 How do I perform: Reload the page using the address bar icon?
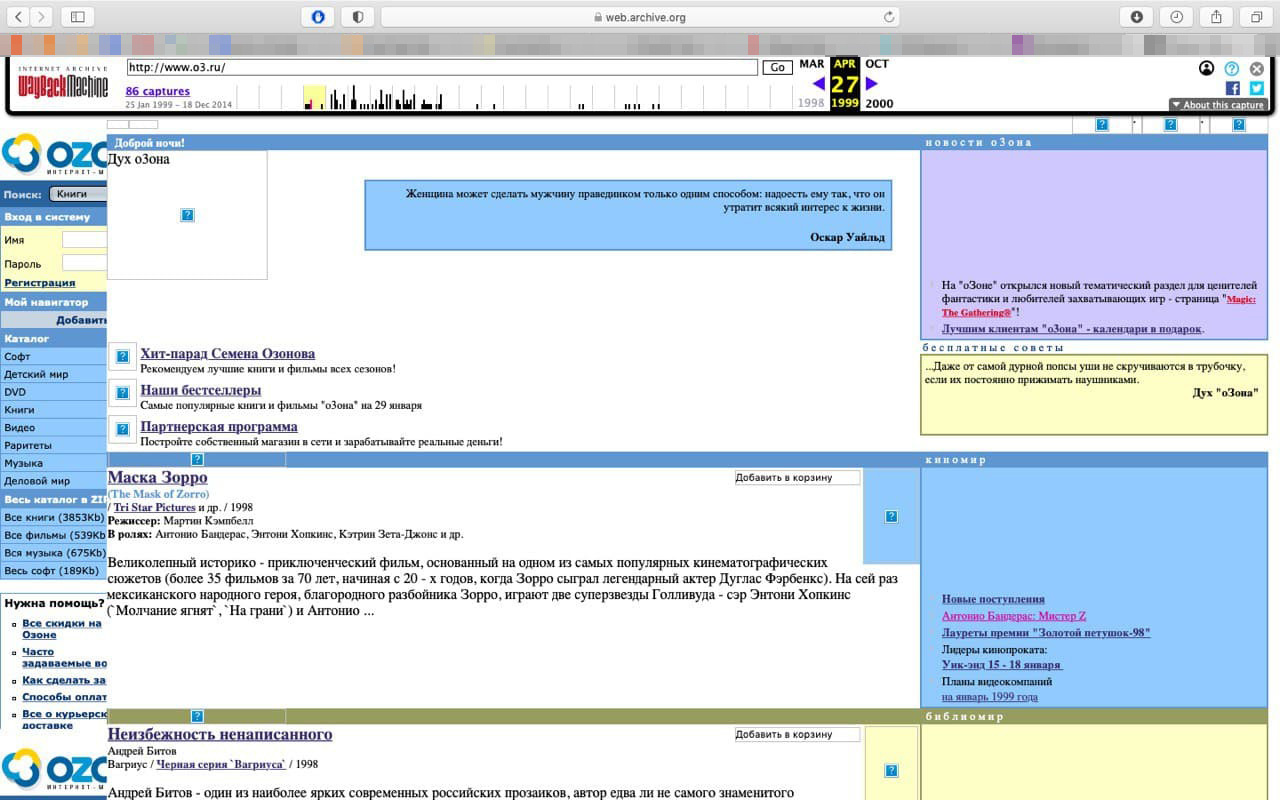(888, 16)
